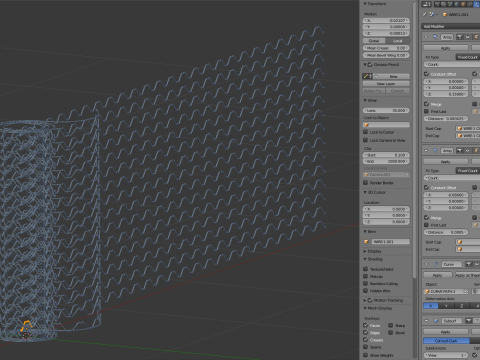This screenshot has height=360, width=480.
Task: Collapse the Transform panel
Action: tap(365, 4)
